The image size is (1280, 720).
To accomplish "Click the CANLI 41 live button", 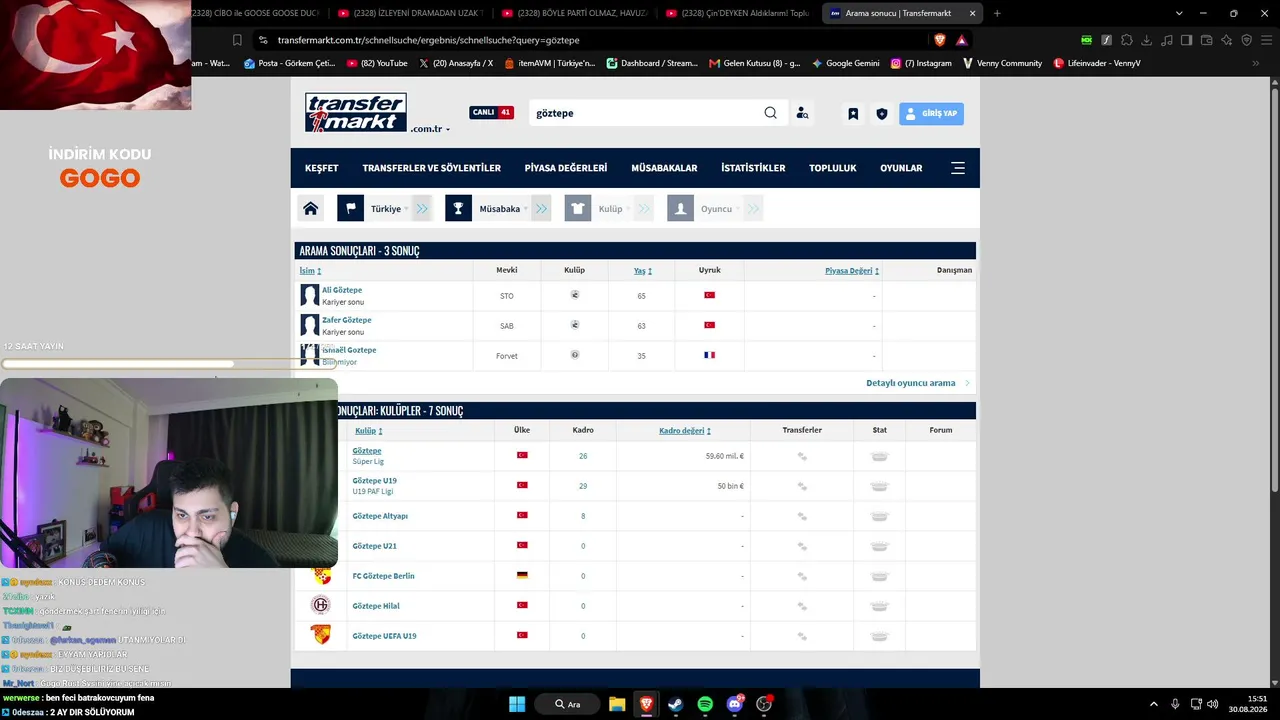I will tap(491, 113).
